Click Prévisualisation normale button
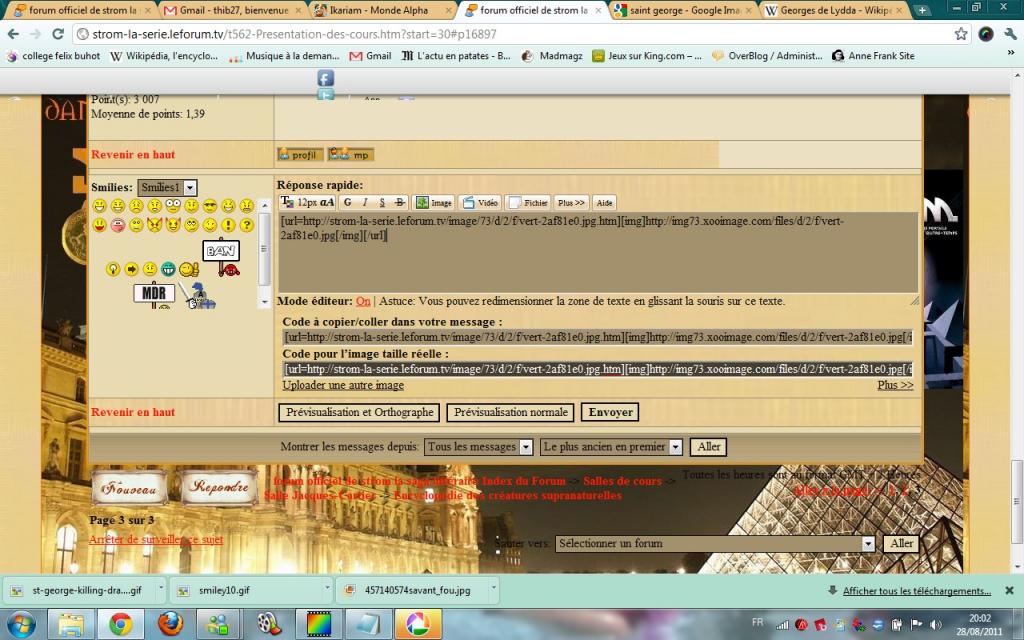The height and width of the screenshot is (640, 1024). pyautogui.click(x=510, y=412)
